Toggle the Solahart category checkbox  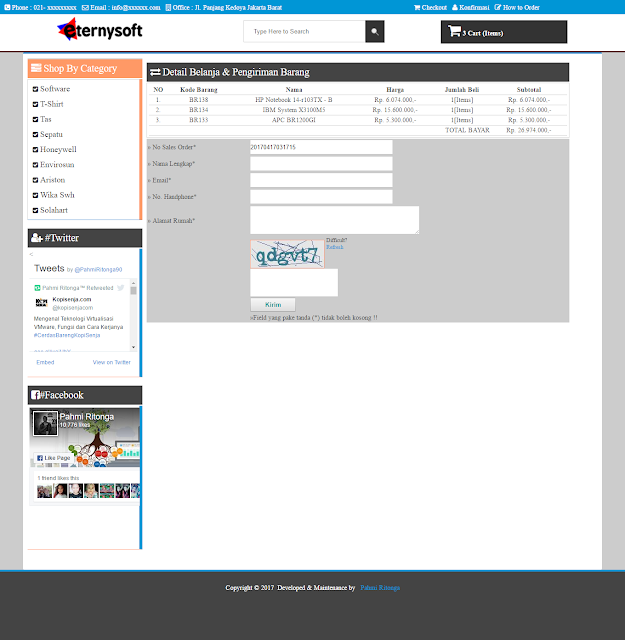coord(35,210)
